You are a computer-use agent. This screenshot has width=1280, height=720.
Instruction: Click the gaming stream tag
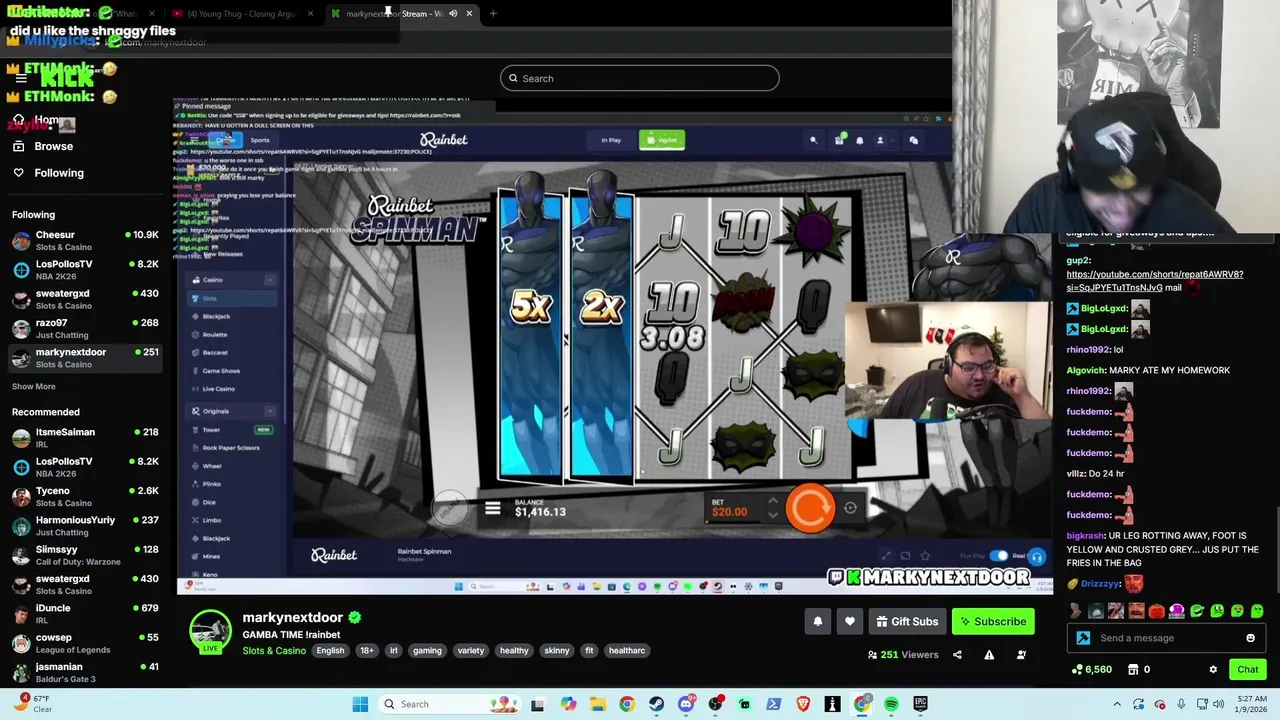pos(427,651)
